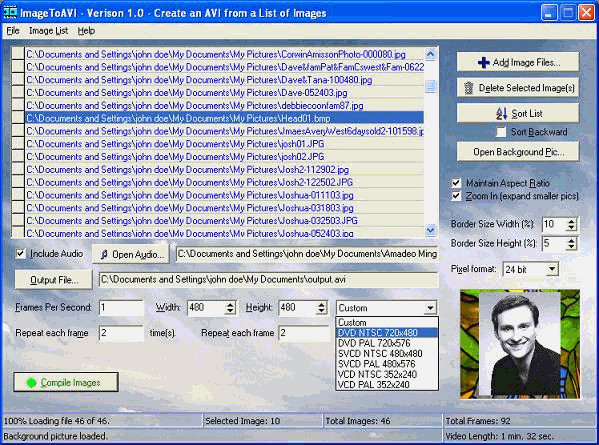Click the blue plus Add Image icon
The height and width of the screenshot is (445, 599).
pyautogui.click(x=484, y=62)
